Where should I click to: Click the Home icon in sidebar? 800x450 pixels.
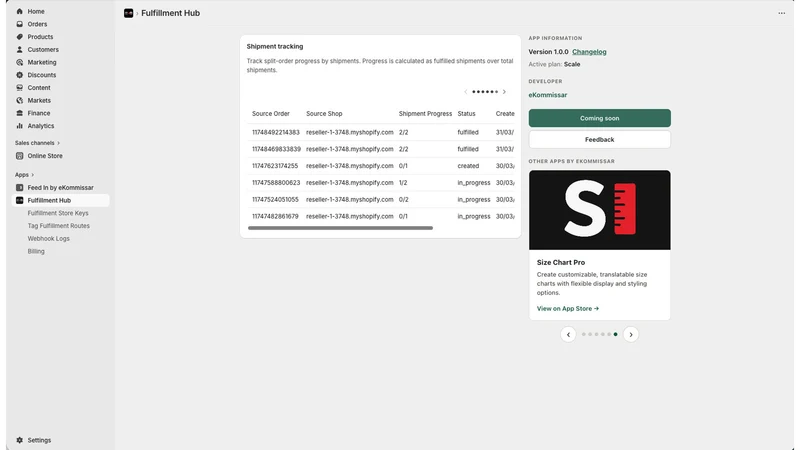click(19, 11)
